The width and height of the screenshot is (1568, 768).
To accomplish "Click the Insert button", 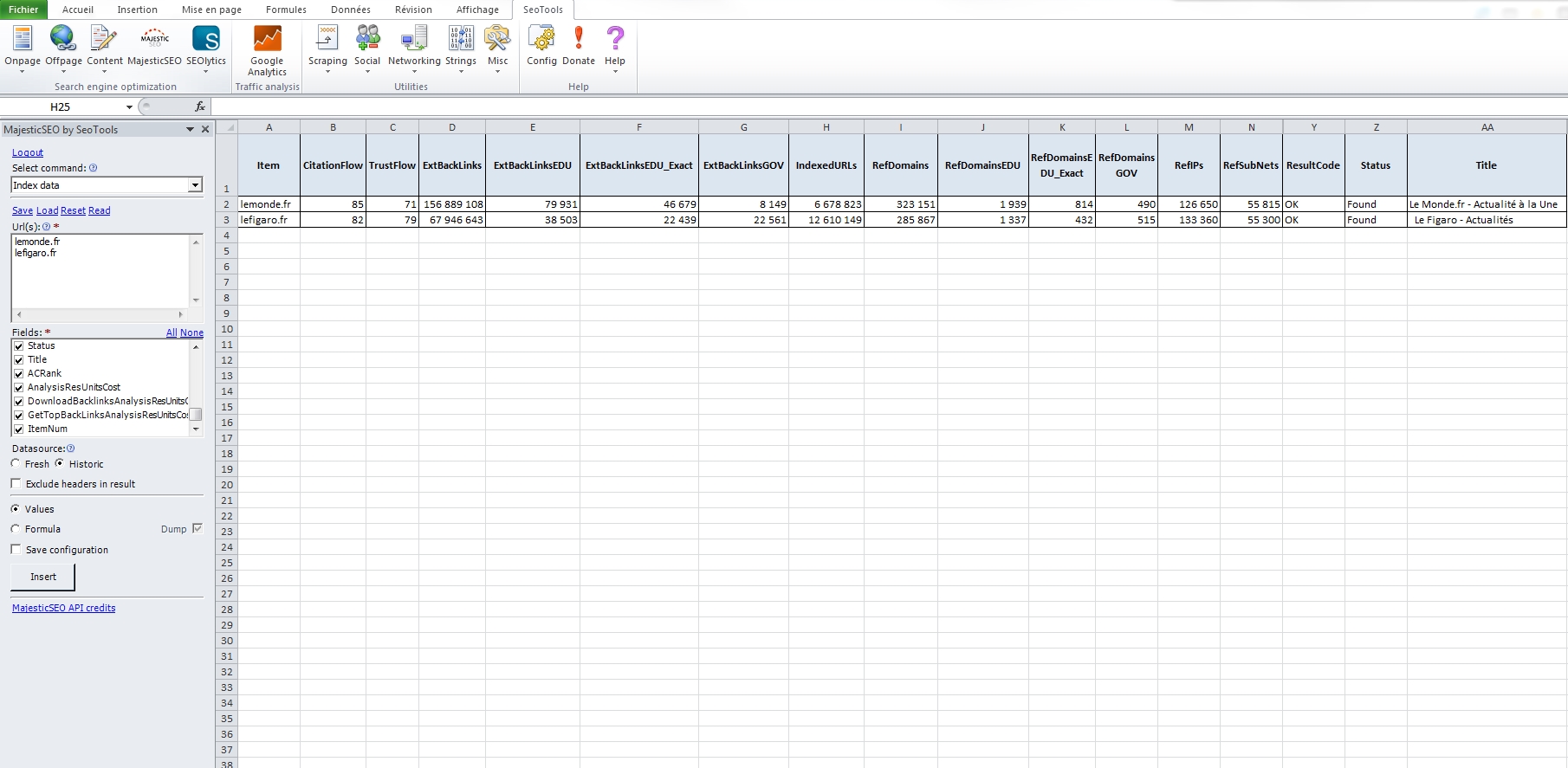I will click(x=43, y=577).
